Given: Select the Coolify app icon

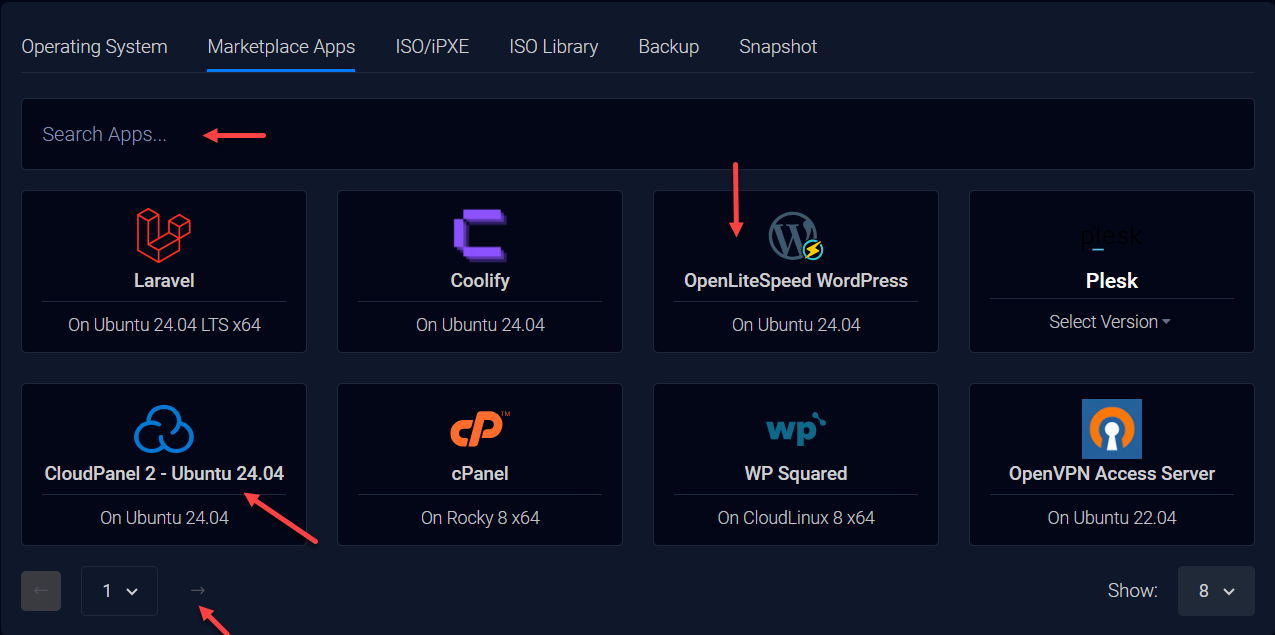Looking at the screenshot, I should 479,236.
